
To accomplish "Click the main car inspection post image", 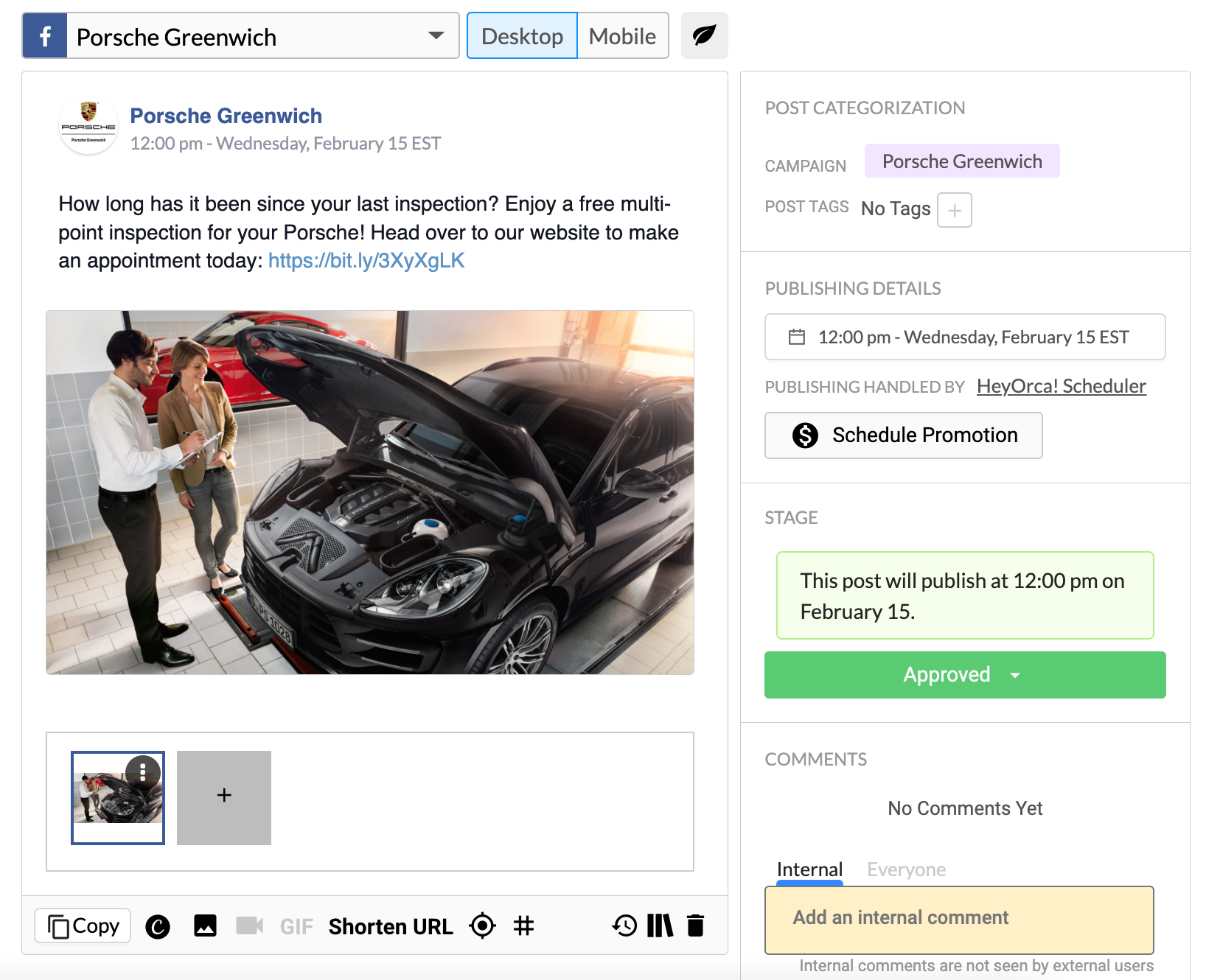I will [370, 492].
